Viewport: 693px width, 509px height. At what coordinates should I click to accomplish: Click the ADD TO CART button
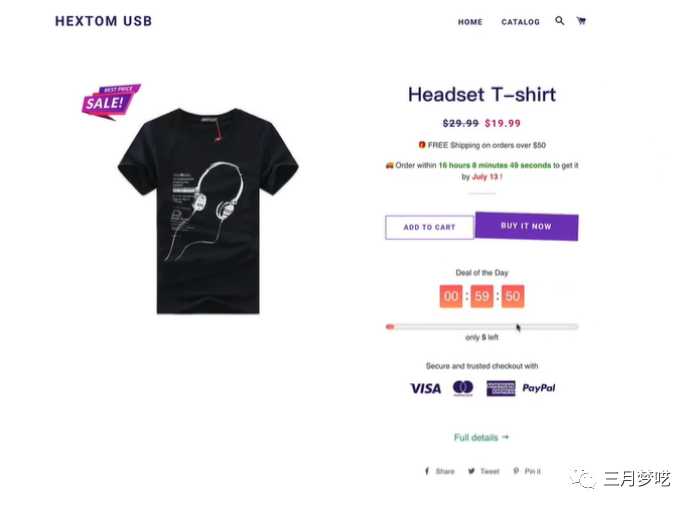(429, 227)
